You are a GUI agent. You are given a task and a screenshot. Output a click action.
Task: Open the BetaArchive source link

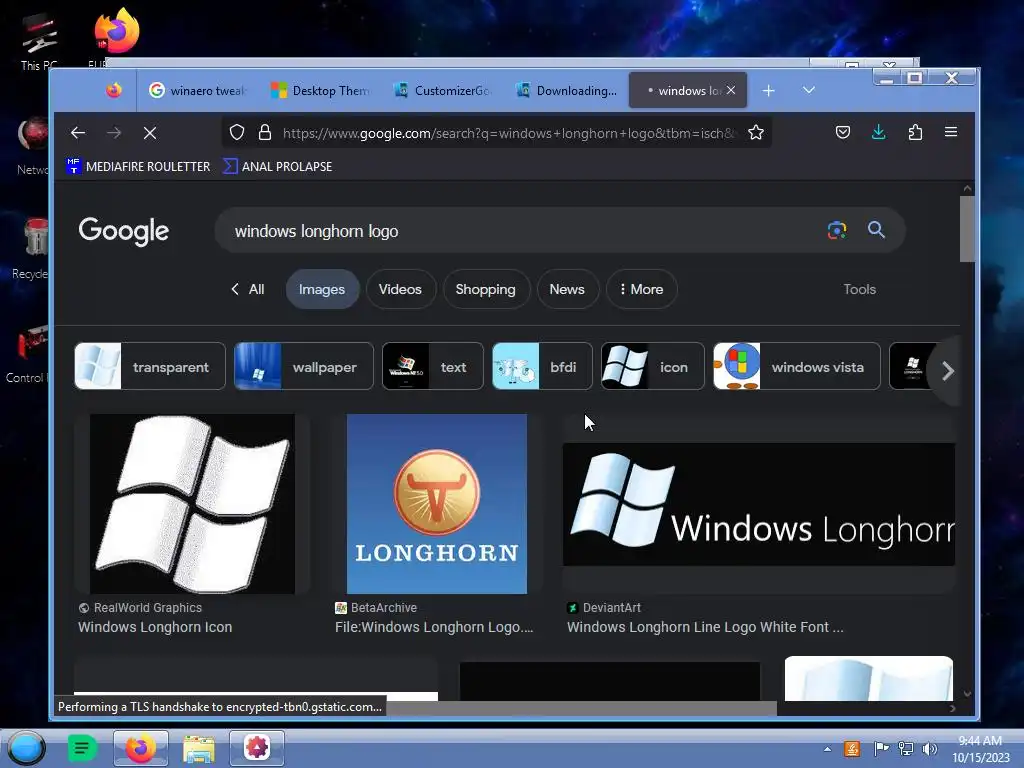point(376,607)
